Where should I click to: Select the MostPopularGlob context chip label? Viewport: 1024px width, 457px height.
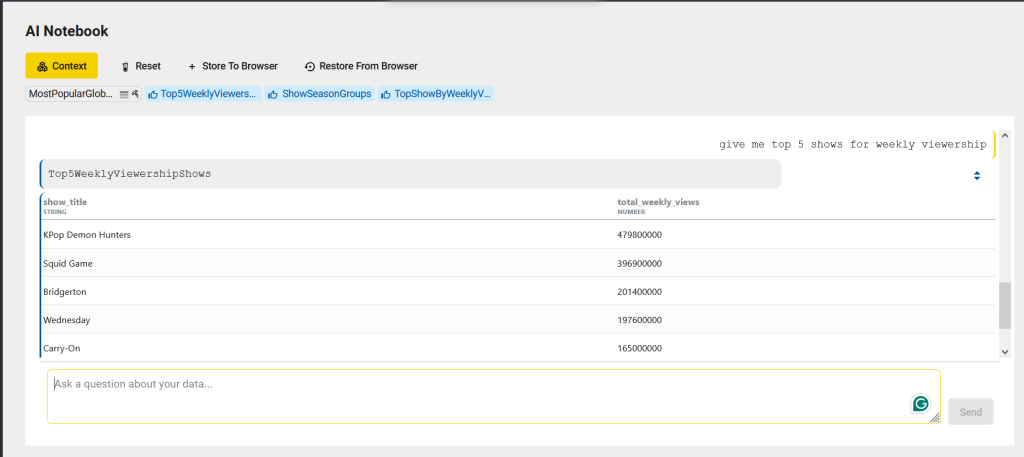(71, 94)
